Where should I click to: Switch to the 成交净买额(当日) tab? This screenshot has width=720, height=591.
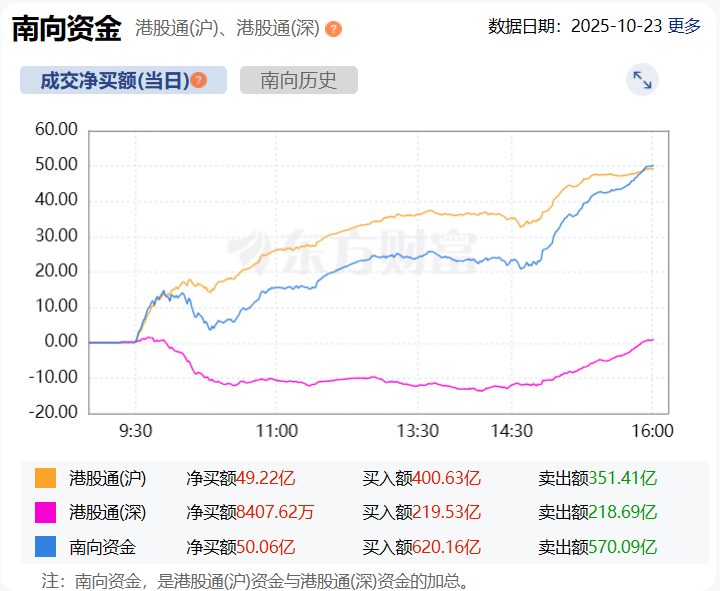click(114, 81)
